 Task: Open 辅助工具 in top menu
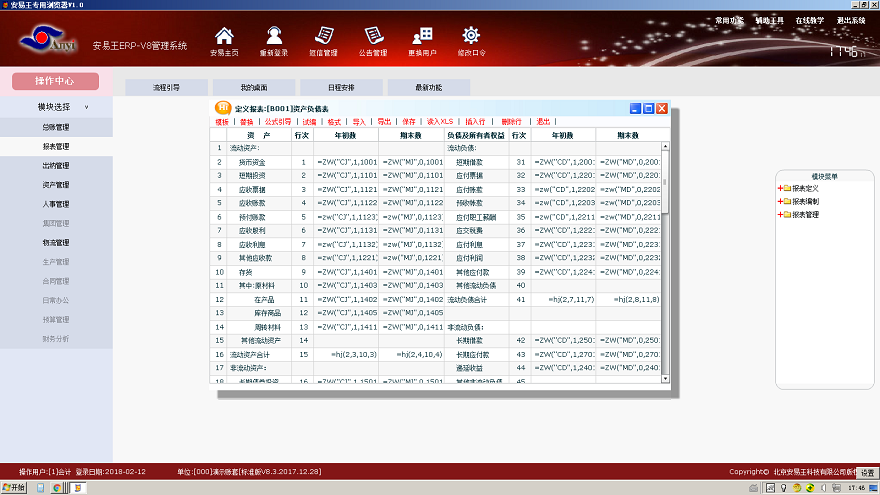pos(769,20)
